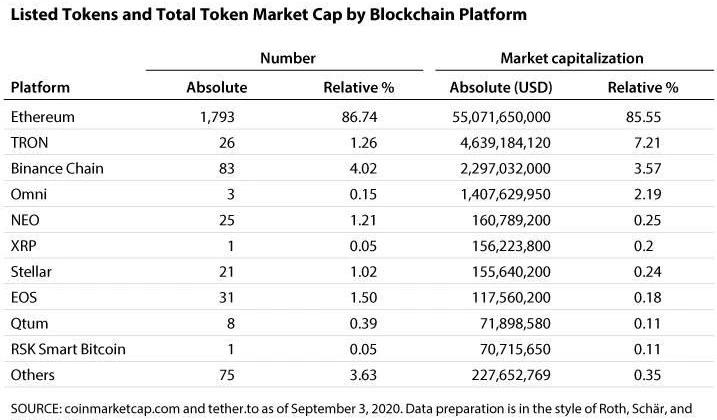Open coinmarketcap.com in source note
The width and height of the screenshot is (717, 420).
point(122,409)
